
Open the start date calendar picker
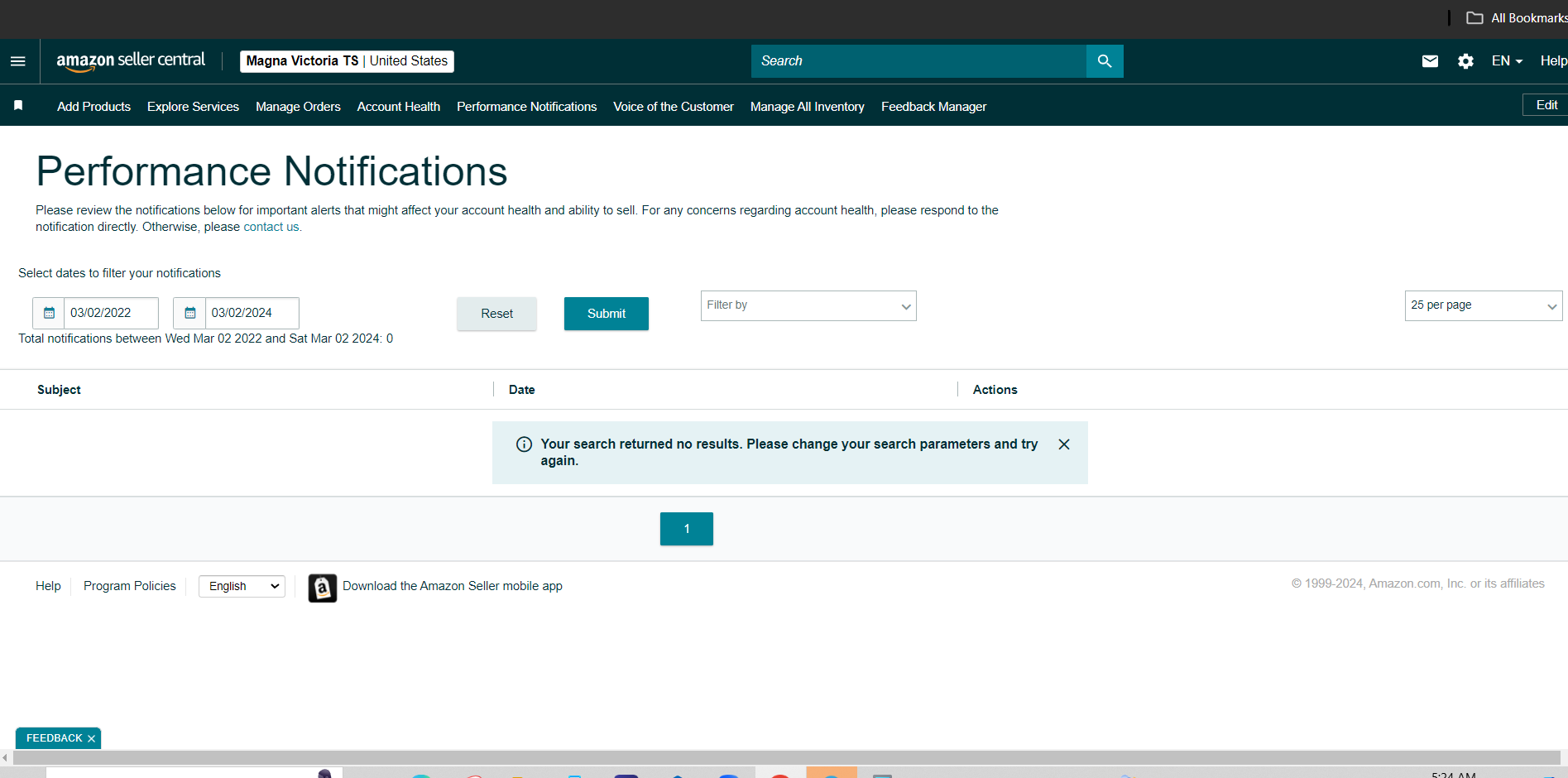49,313
